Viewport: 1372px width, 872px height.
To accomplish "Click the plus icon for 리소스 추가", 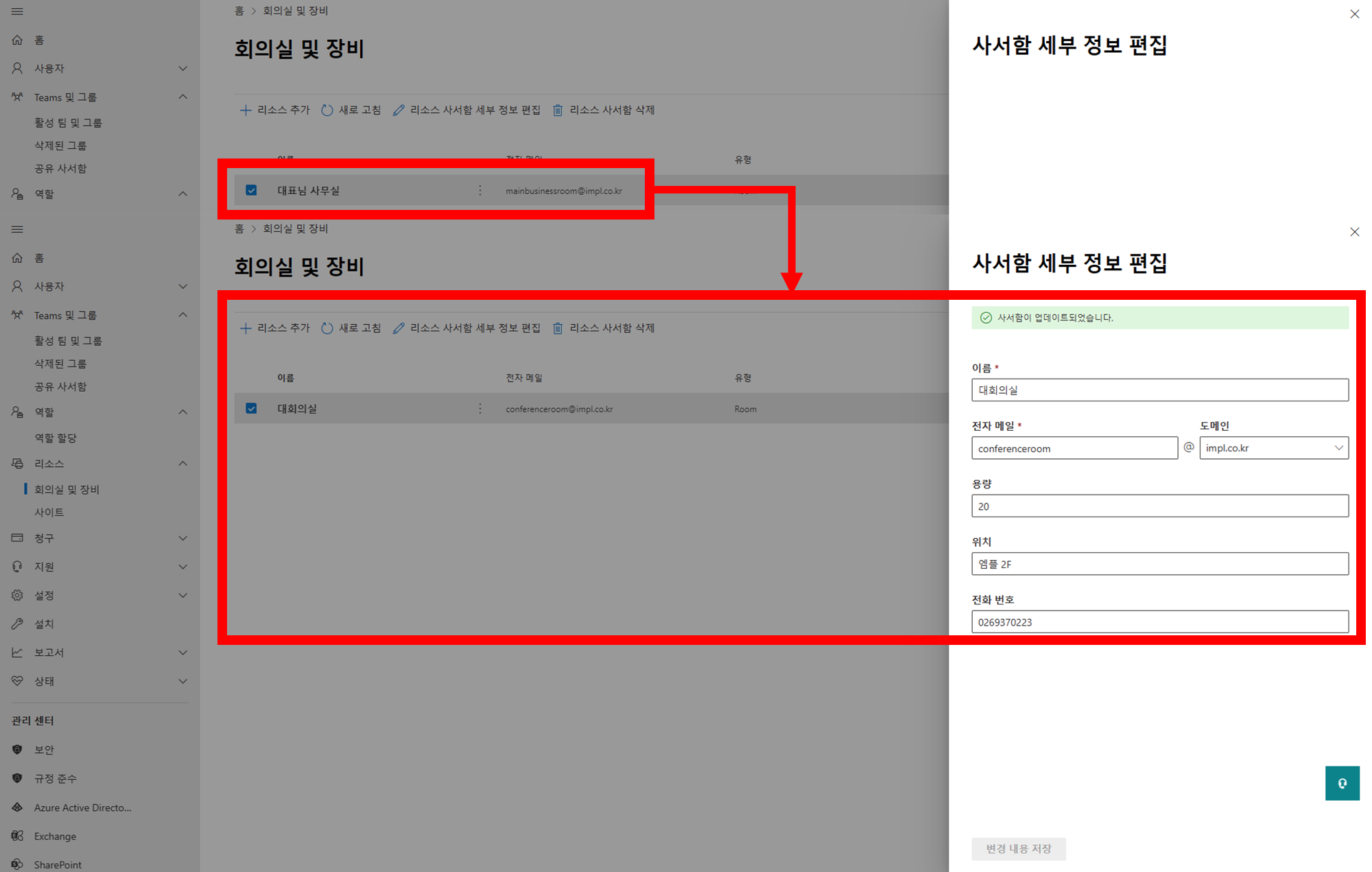I will (x=245, y=328).
